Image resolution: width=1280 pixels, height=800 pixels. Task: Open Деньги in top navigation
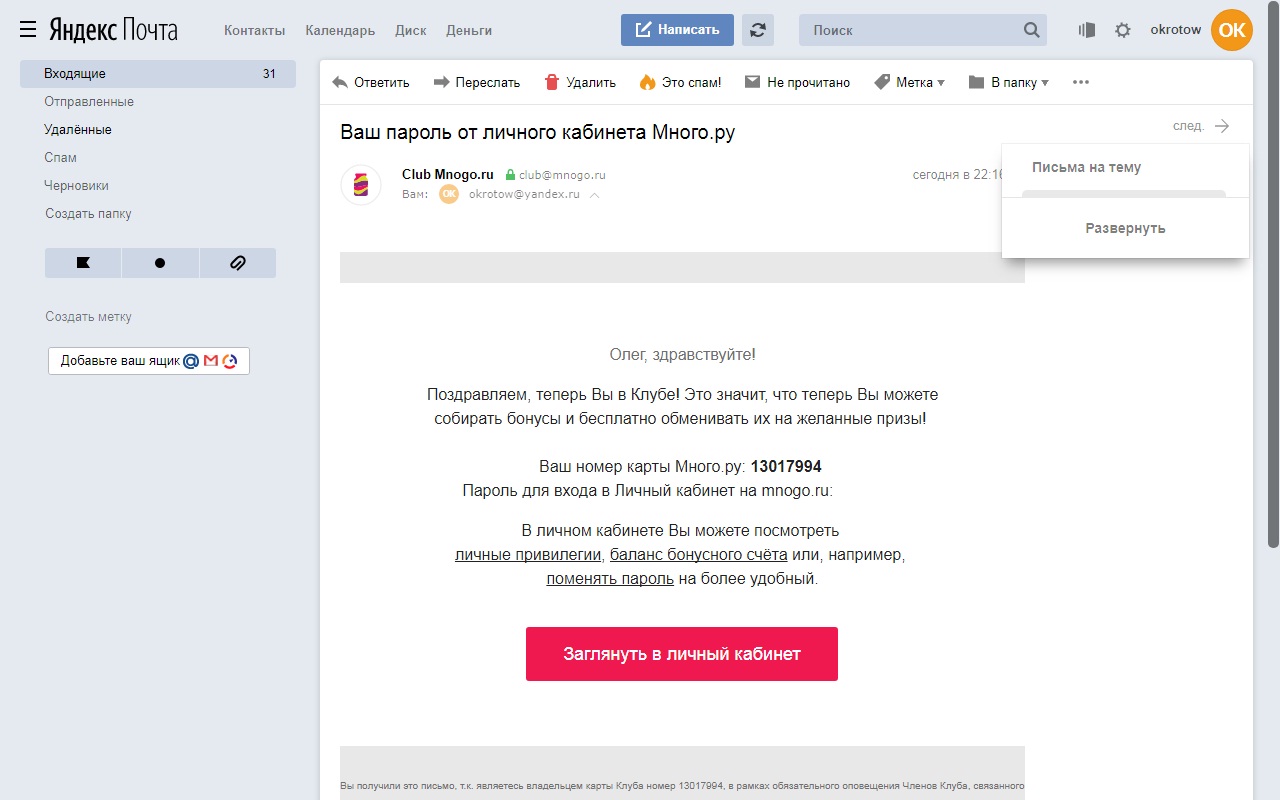pos(469,30)
